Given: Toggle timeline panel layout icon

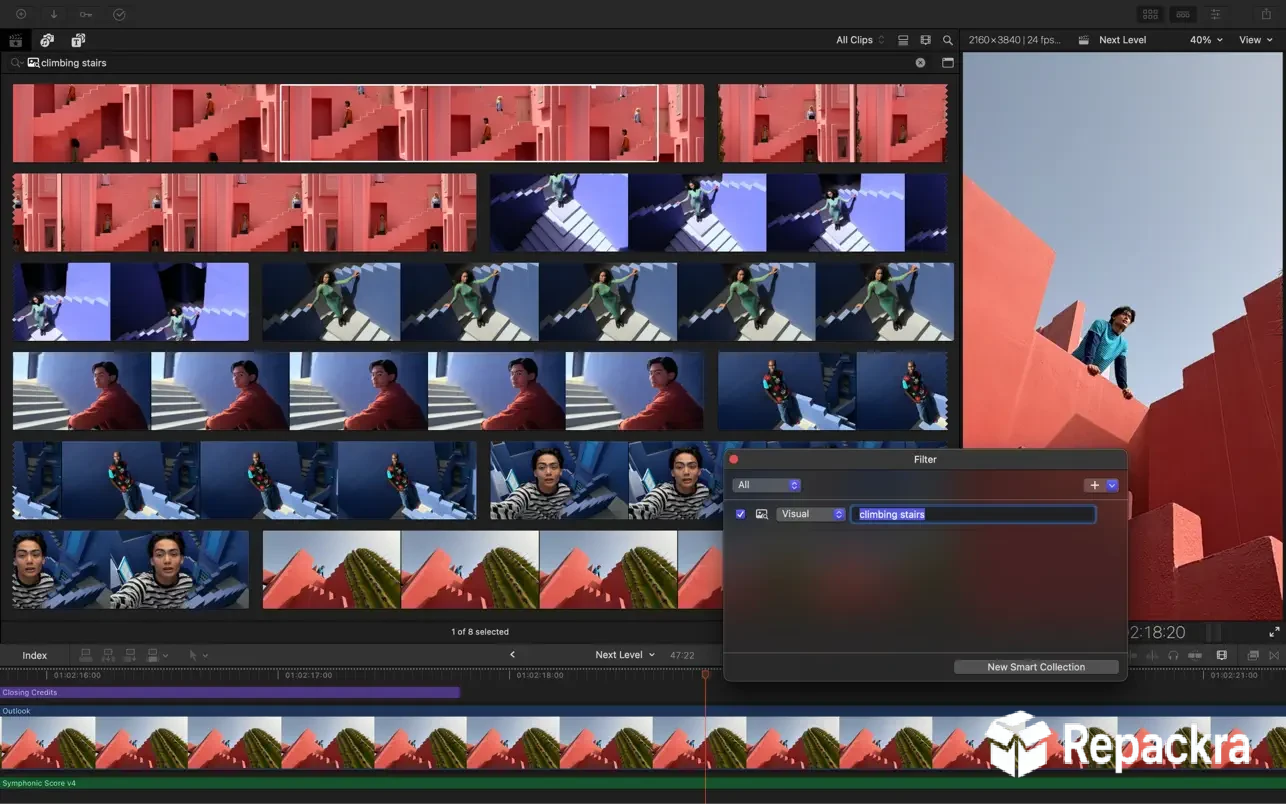Looking at the screenshot, I should (1183, 14).
